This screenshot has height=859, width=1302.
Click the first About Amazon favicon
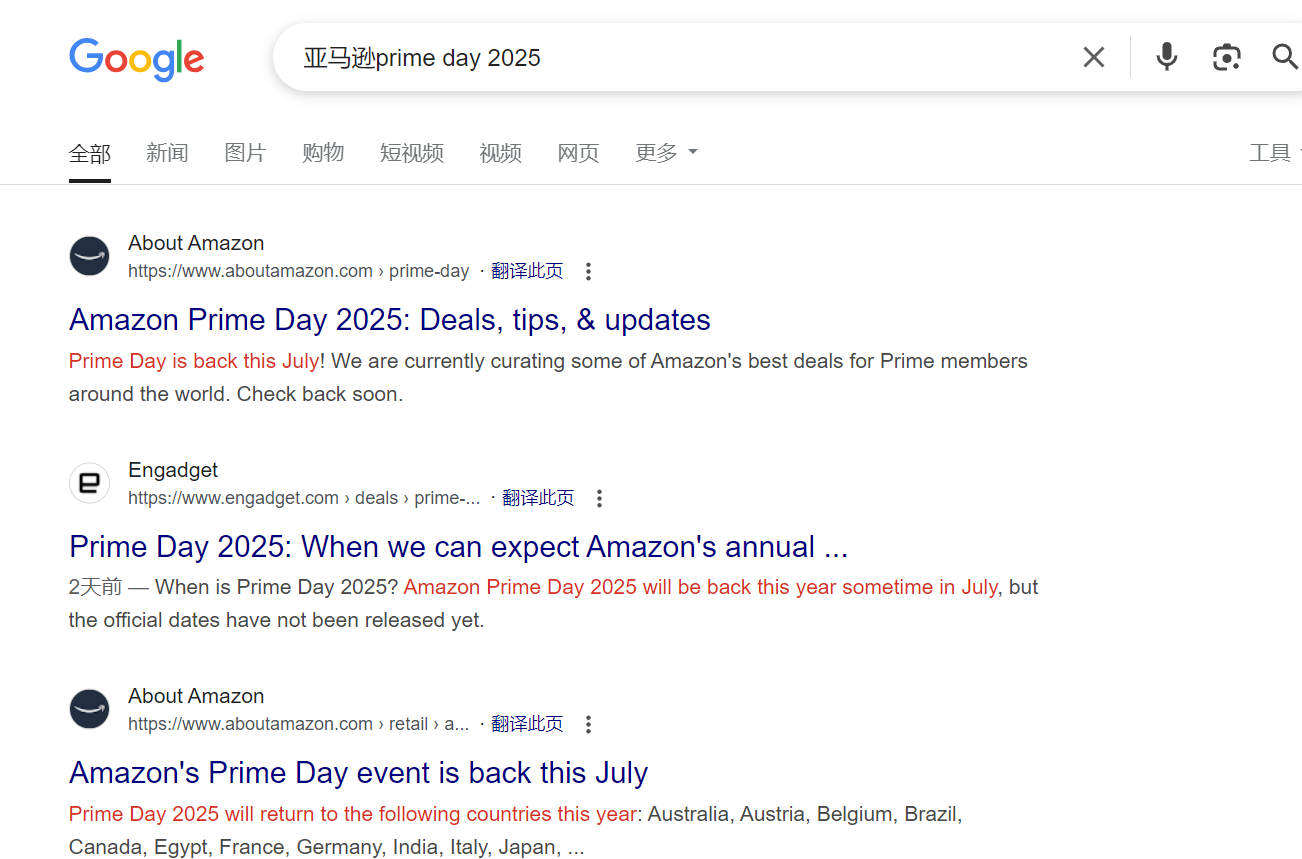89,256
